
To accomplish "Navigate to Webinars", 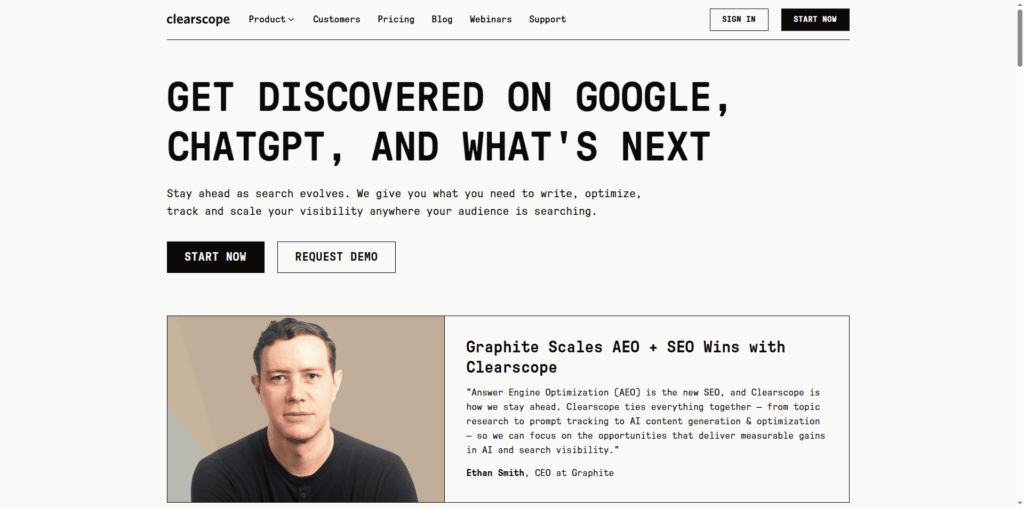I will [x=490, y=19].
